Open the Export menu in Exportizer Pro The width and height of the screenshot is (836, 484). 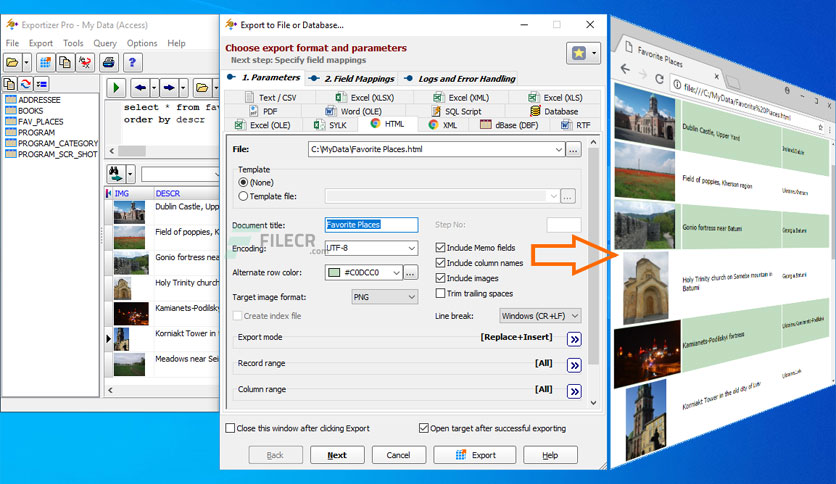41,43
